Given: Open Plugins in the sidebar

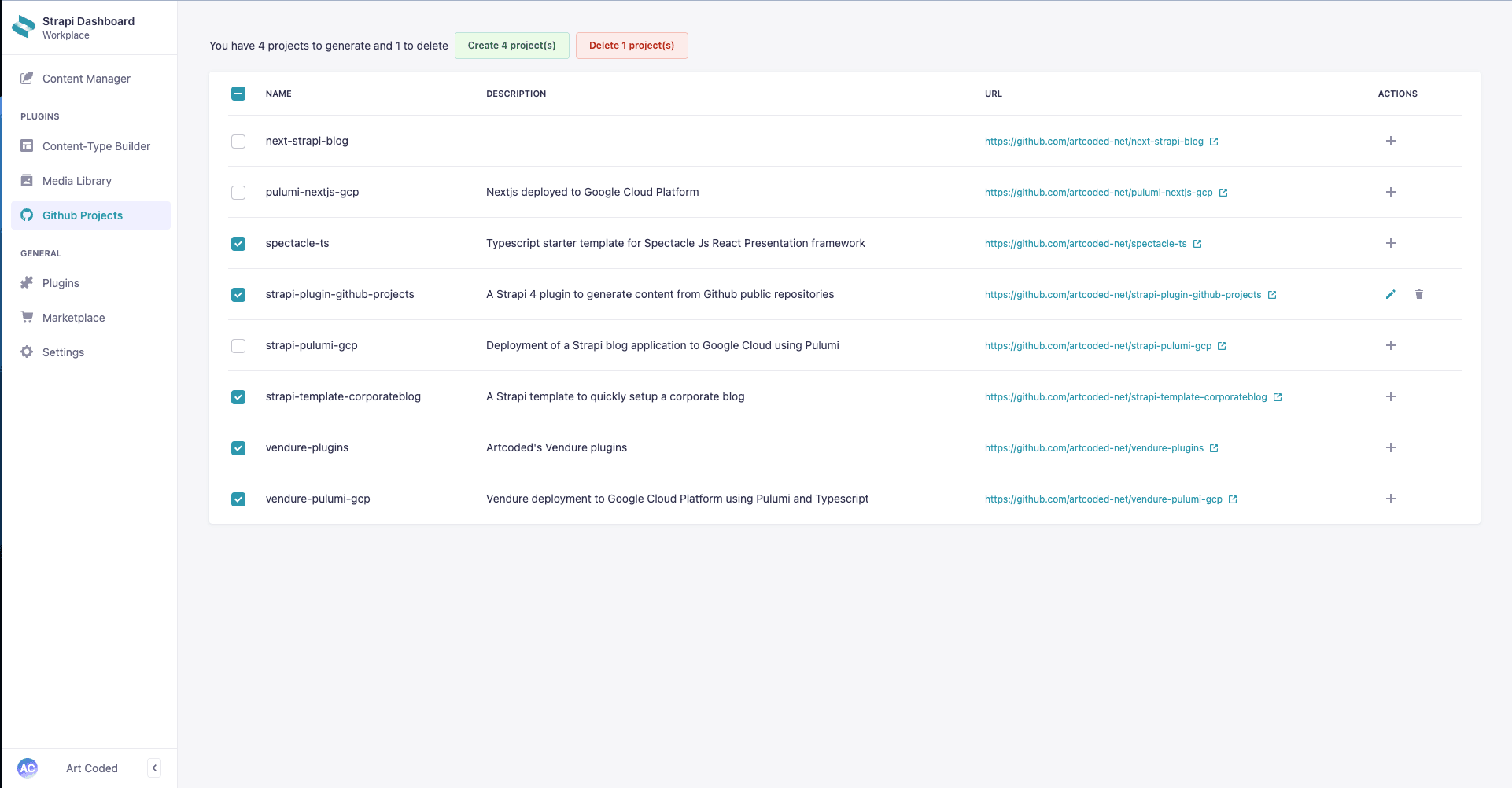Looking at the screenshot, I should click(x=90, y=283).
